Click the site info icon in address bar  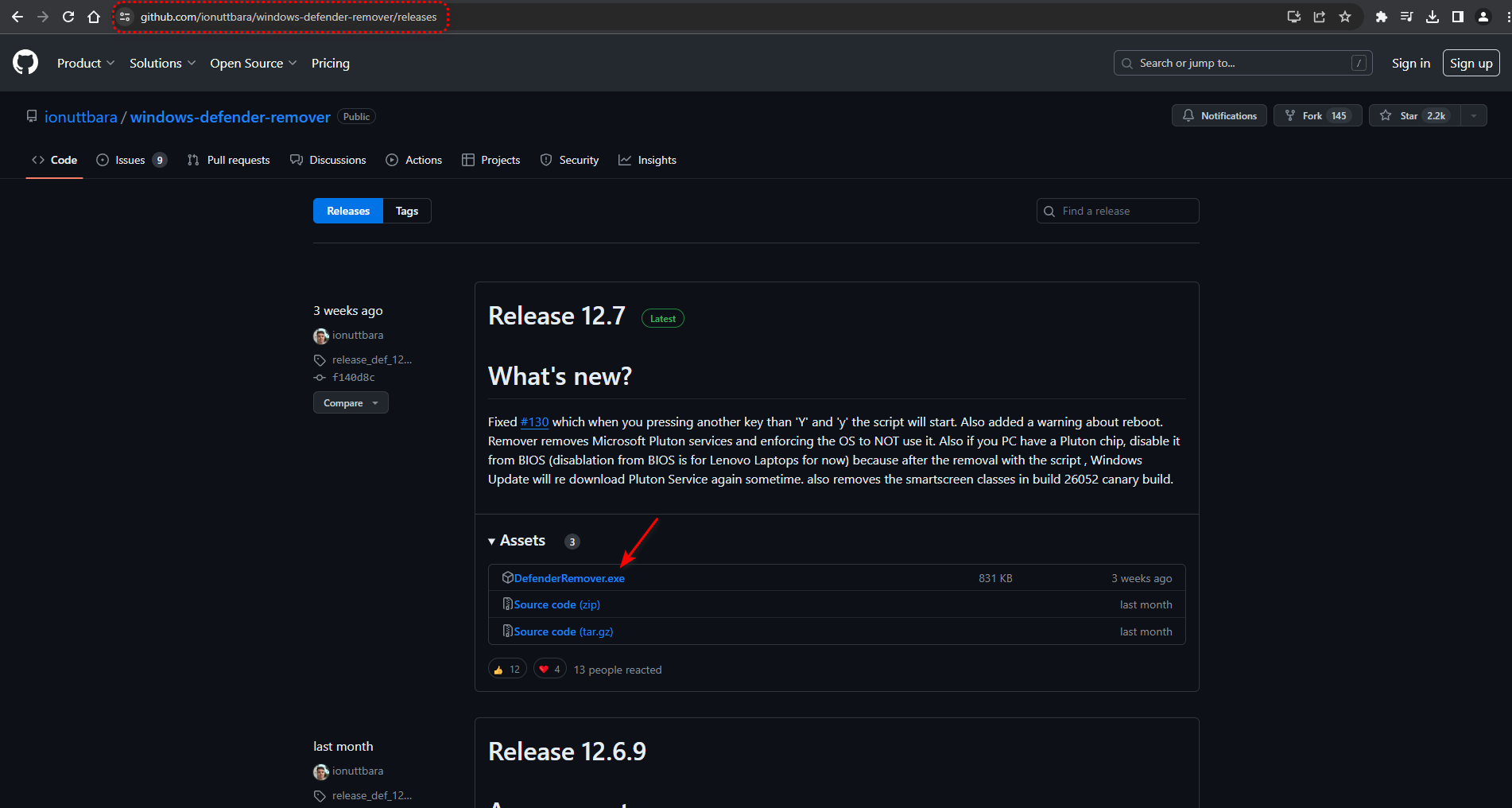pyautogui.click(x=125, y=17)
